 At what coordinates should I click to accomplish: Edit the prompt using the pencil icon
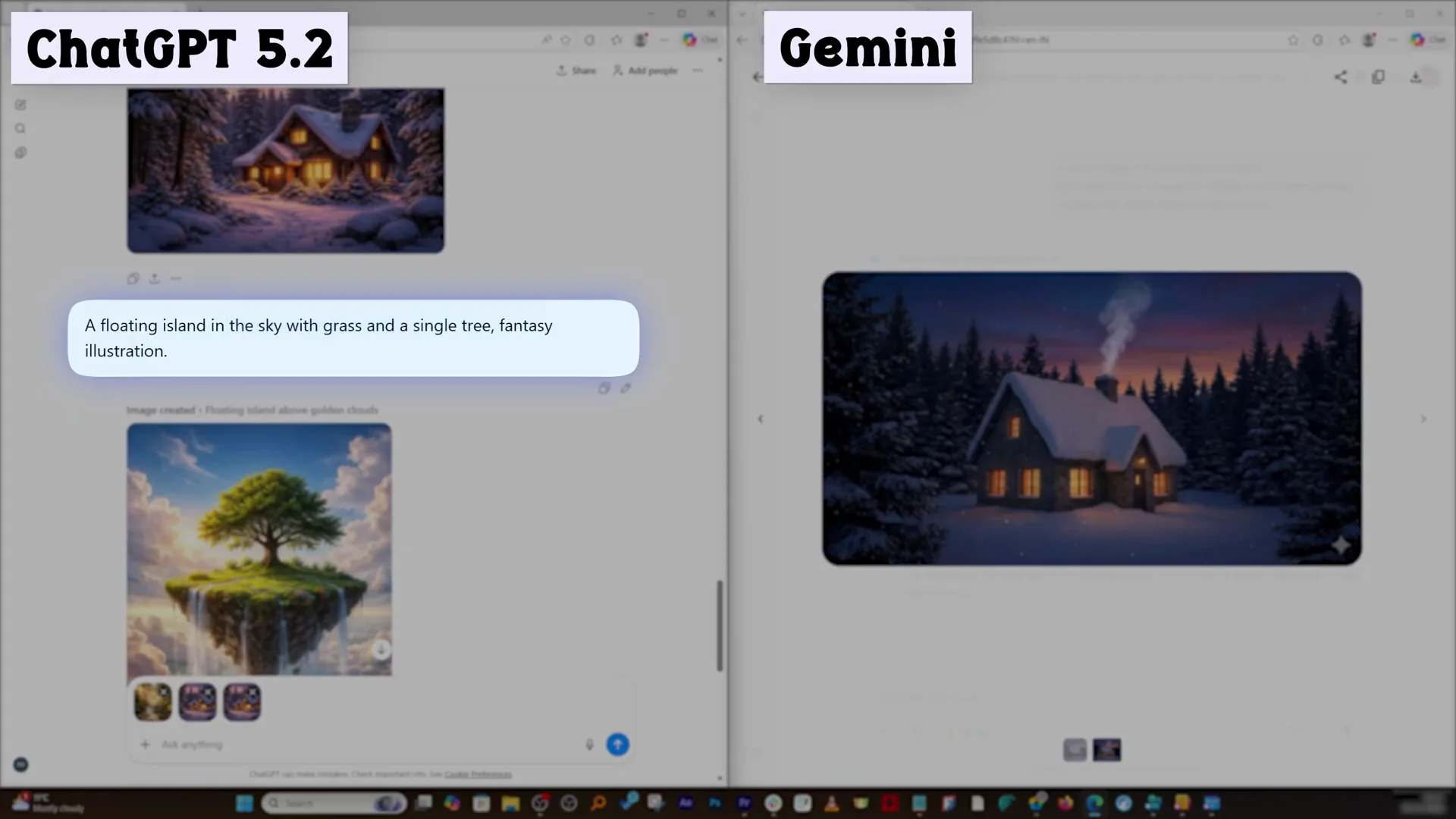(x=626, y=388)
